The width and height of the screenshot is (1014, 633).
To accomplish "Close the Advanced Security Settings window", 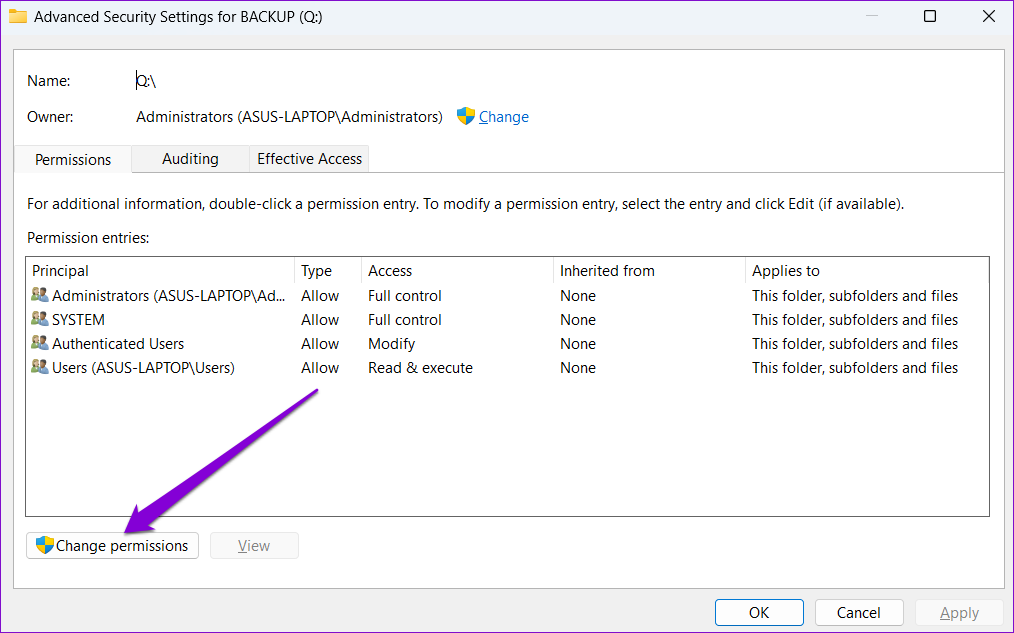I will (x=989, y=16).
